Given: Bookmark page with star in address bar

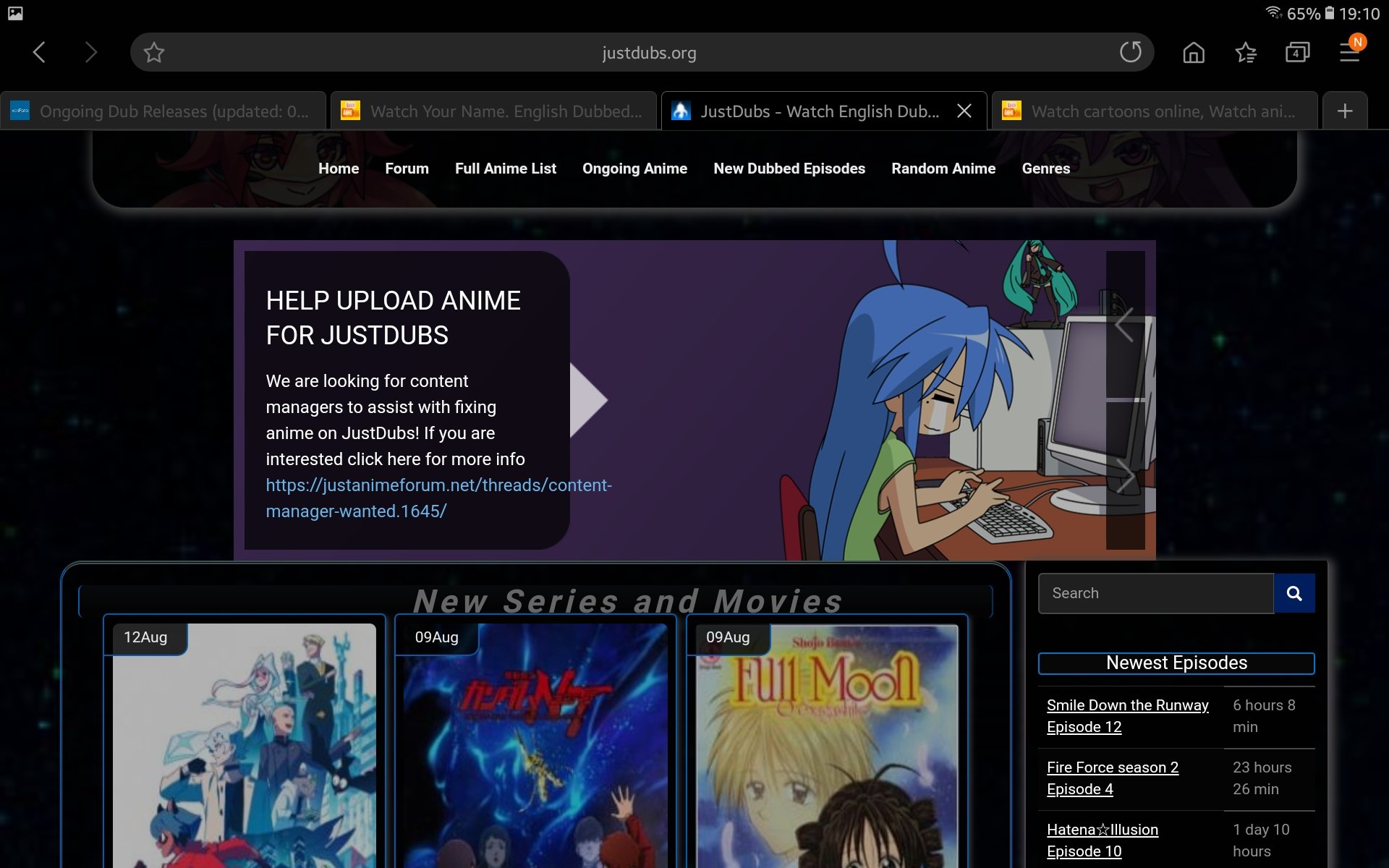Looking at the screenshot, I should pos(154,52).
